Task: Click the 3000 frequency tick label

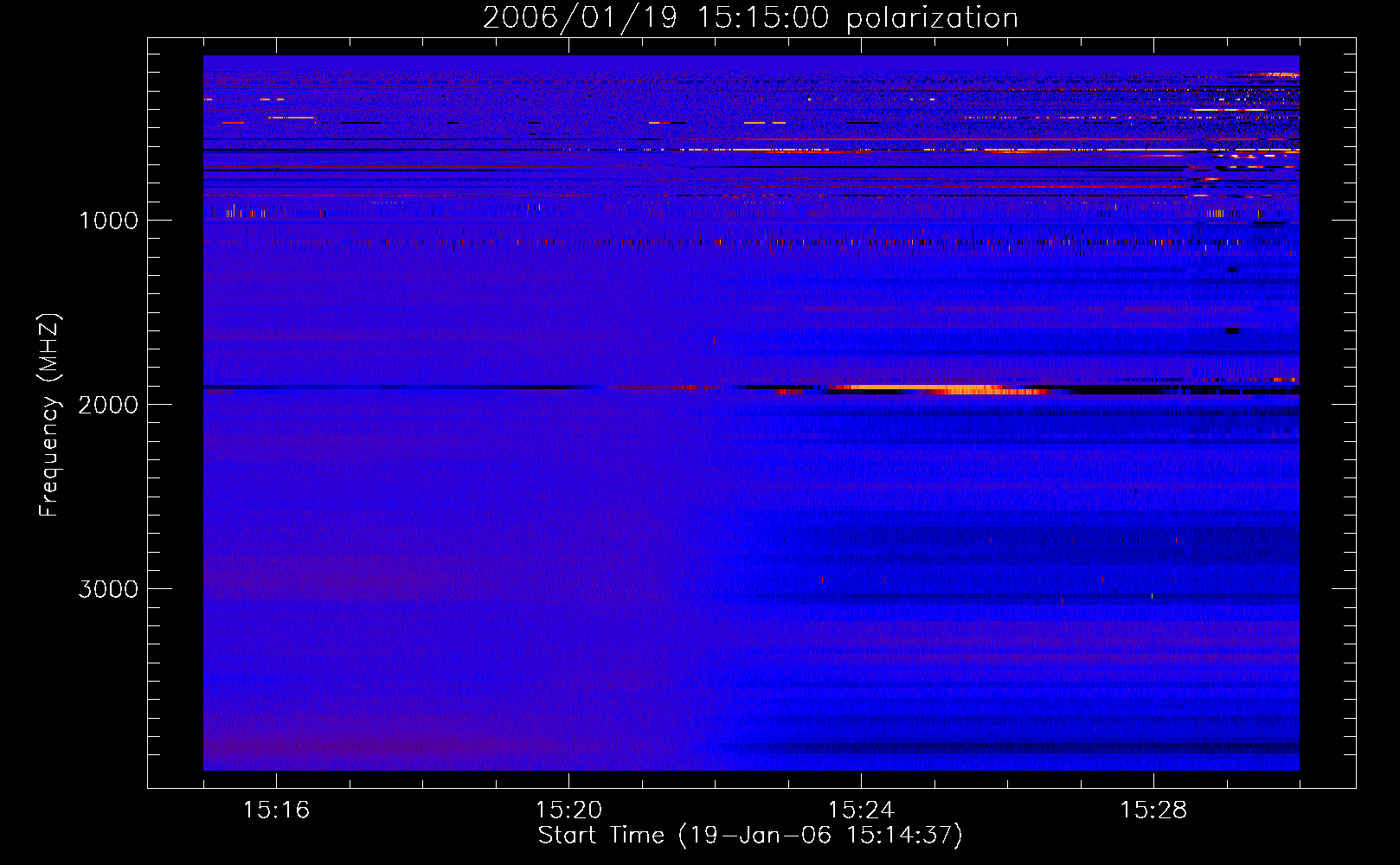Action: pos(108,589)
